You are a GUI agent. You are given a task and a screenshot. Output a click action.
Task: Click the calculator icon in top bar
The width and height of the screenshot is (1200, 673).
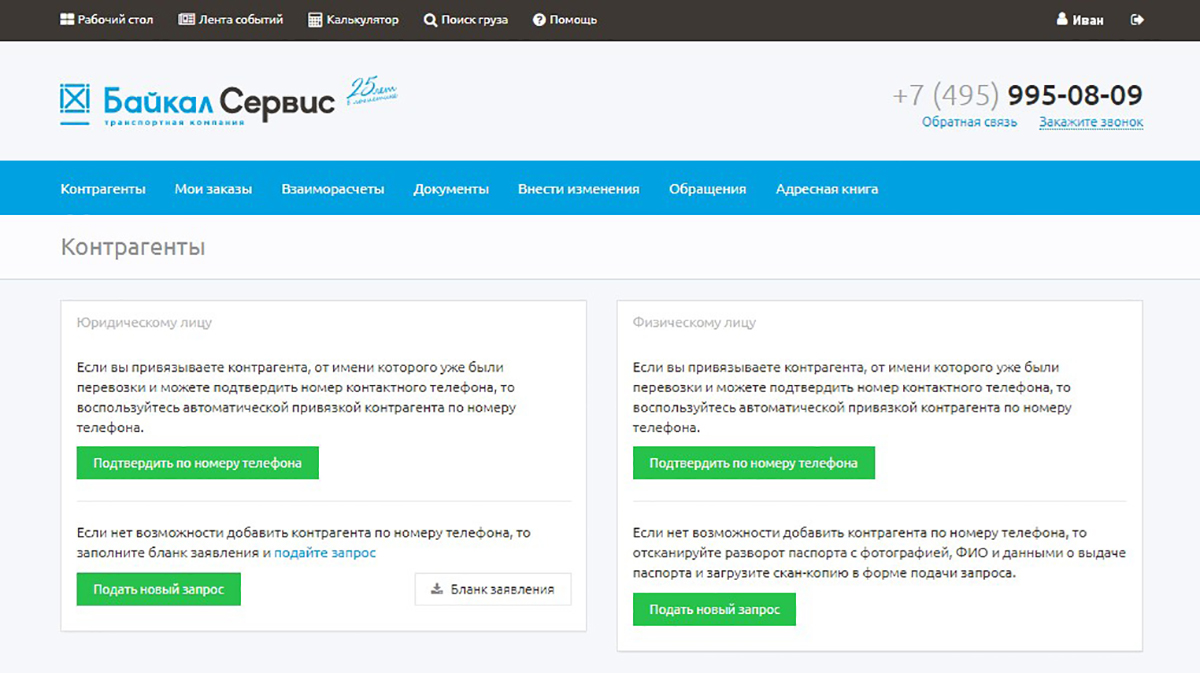pyautogui.click(x=315, y=19)
